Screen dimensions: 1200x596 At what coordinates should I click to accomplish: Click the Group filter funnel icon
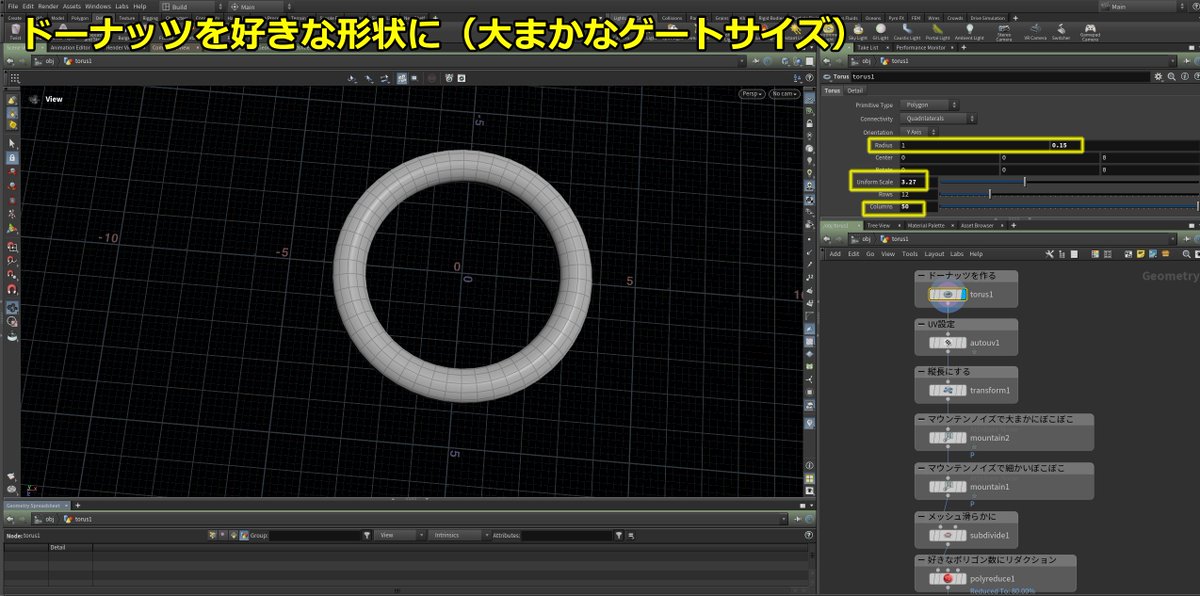(x=367, y=535)
